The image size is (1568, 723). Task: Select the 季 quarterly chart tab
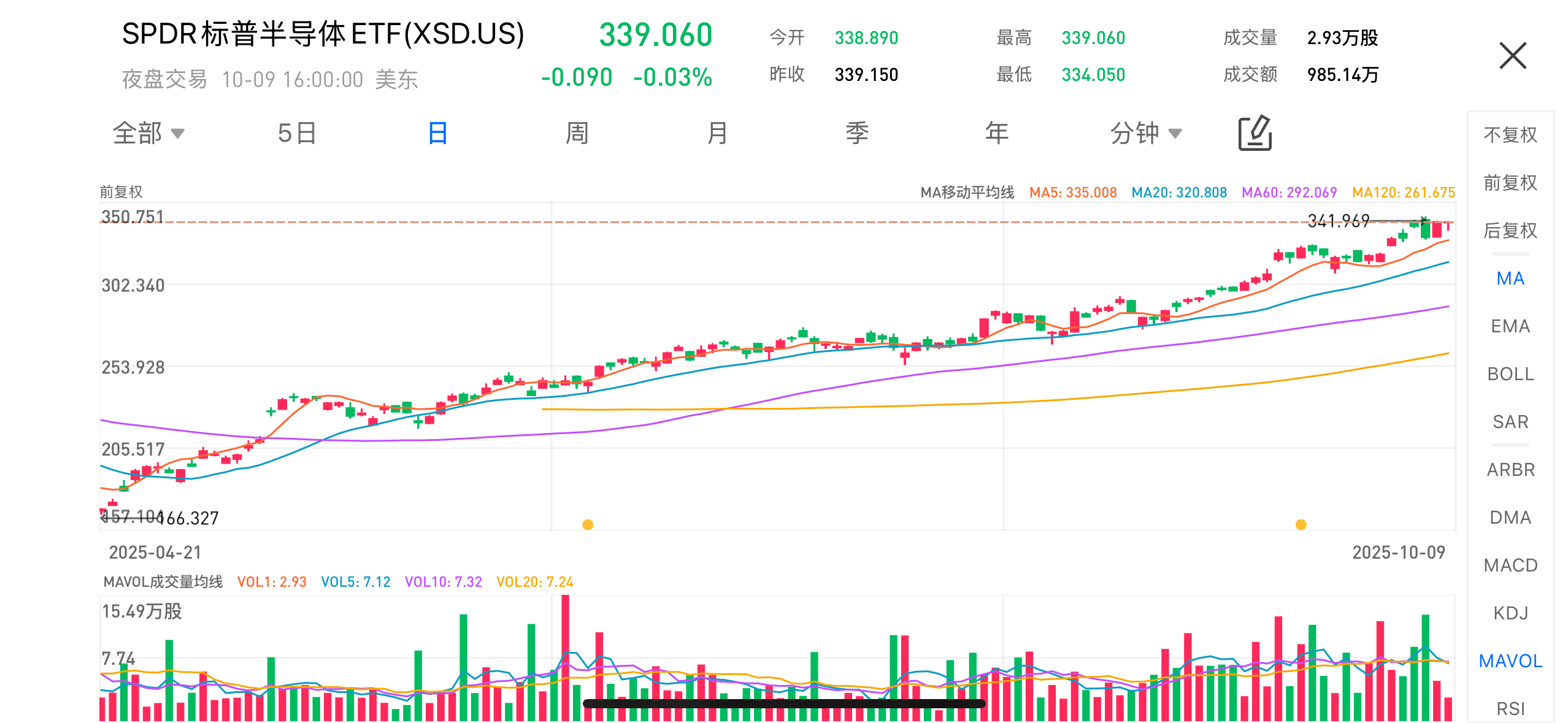tap(857, 133)
